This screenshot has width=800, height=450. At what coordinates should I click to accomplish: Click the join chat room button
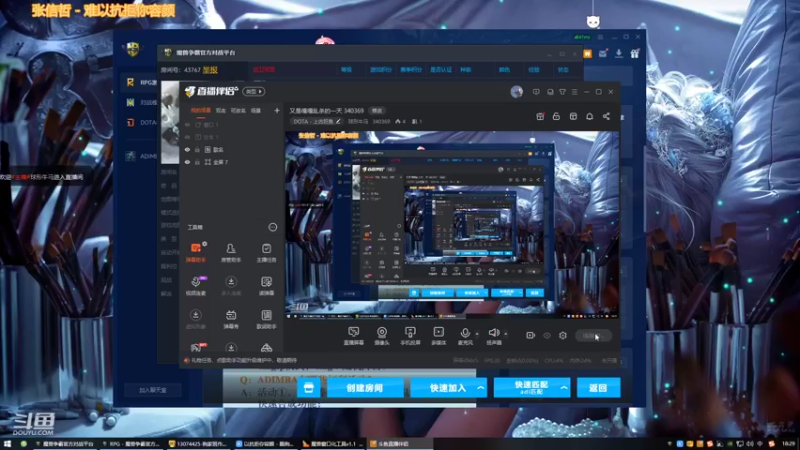tap(153, 390)
